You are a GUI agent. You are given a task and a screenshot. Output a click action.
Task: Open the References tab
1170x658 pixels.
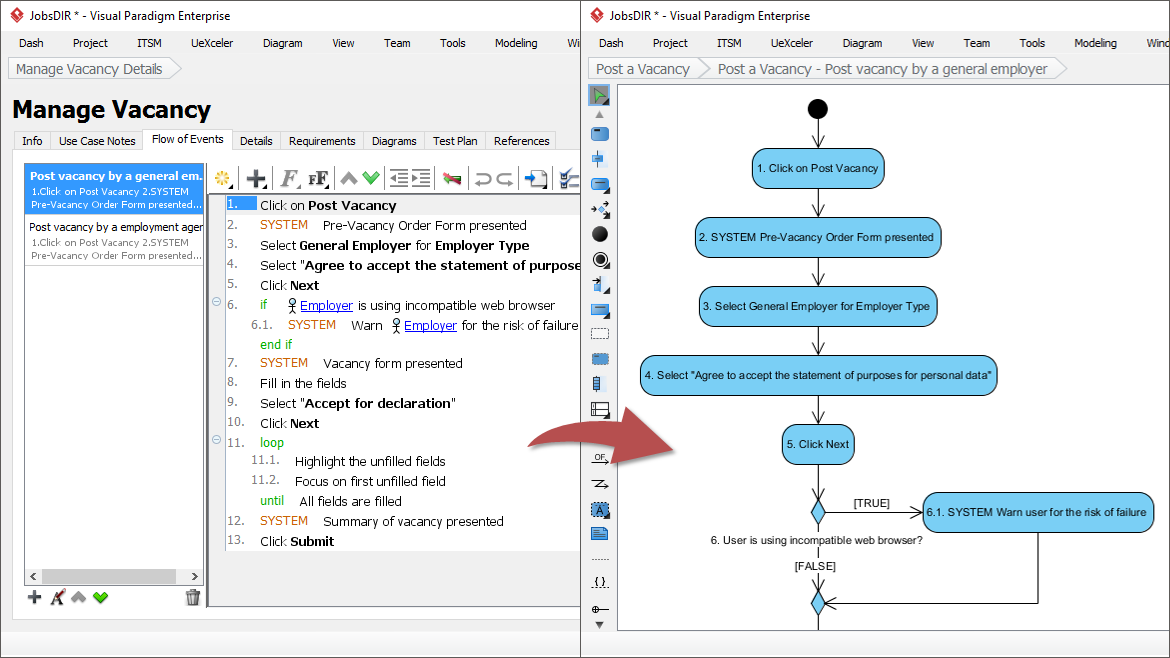(x=522, y=141)
